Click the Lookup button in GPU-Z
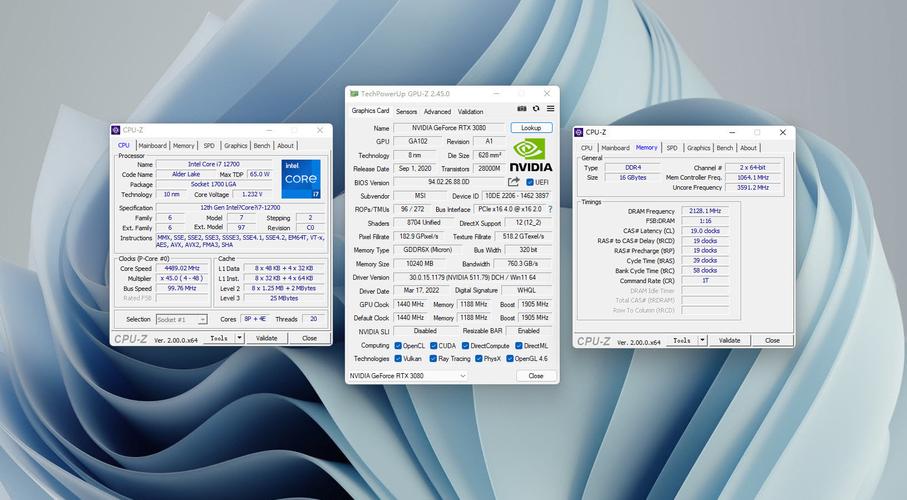This screenshot has width=907, height=500. click(531, 128)
